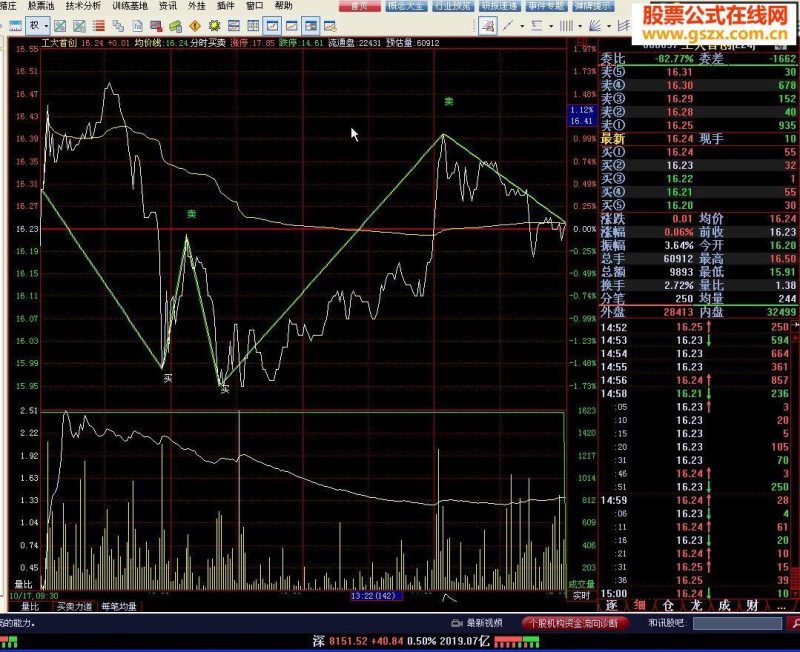Click the 和讯股吧 search input field
The image size is (800, 652).
[x=737, y=623]
